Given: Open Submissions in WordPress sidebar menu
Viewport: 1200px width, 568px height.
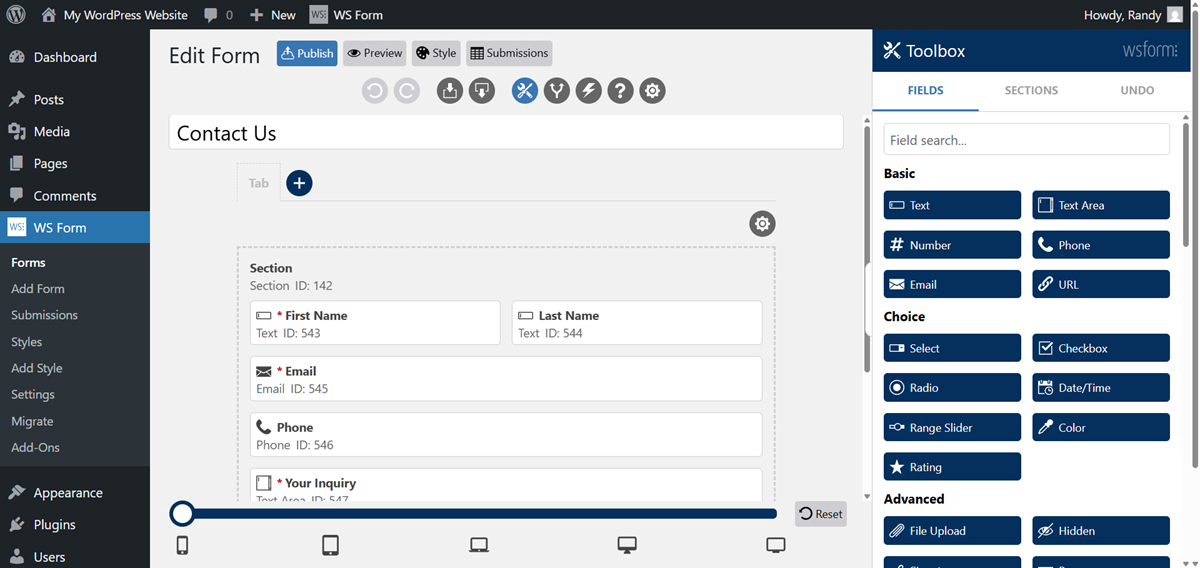Looking at the screenshot, I should point(44,315).
